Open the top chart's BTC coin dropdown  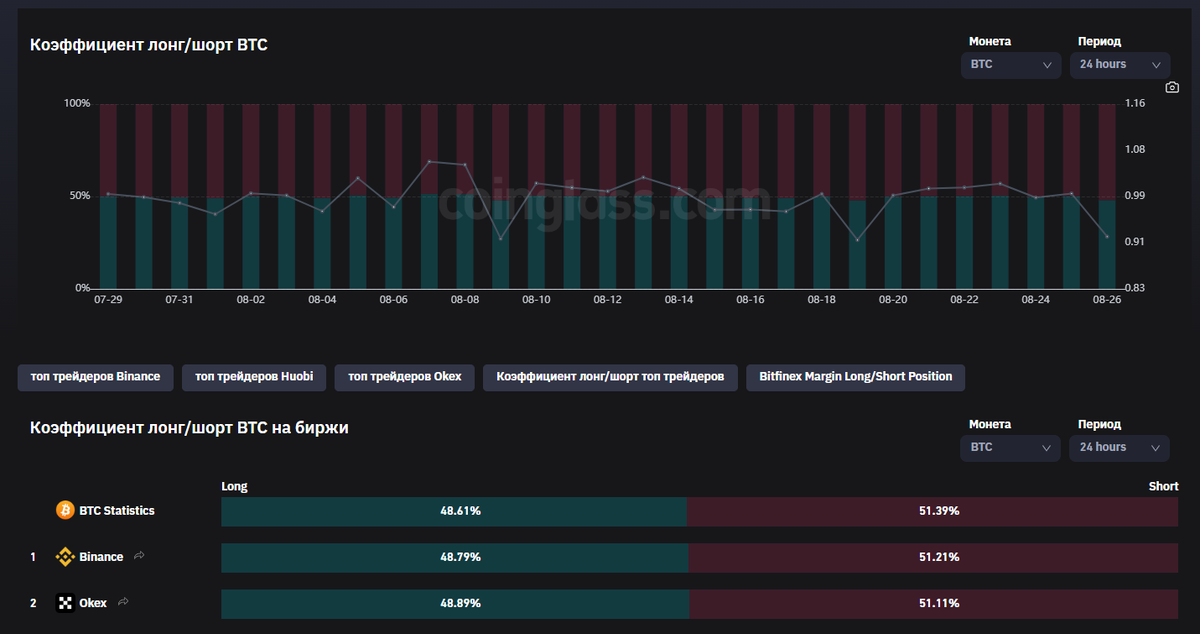tap(1011, 65)
